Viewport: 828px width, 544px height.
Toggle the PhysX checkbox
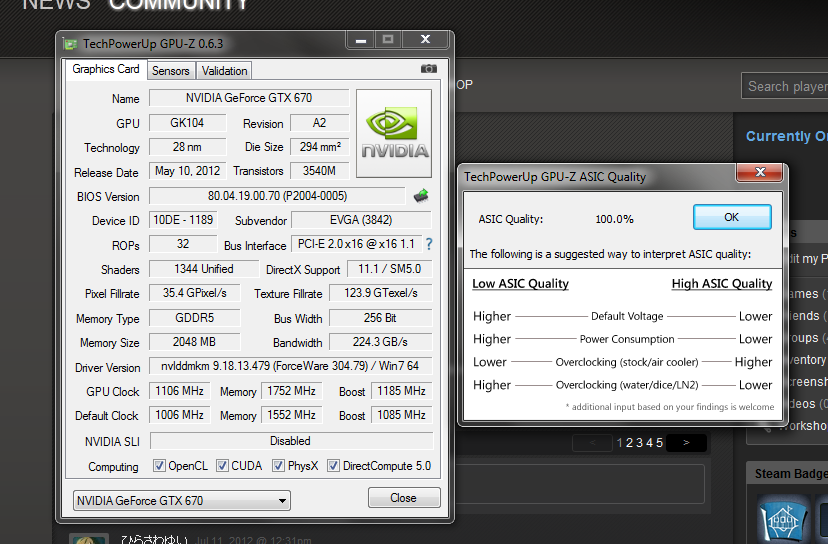click(277, 466)
